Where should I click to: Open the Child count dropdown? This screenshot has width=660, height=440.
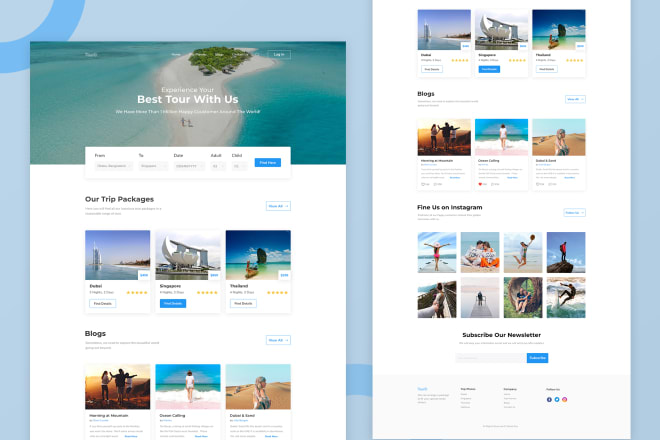pos(239,166)
